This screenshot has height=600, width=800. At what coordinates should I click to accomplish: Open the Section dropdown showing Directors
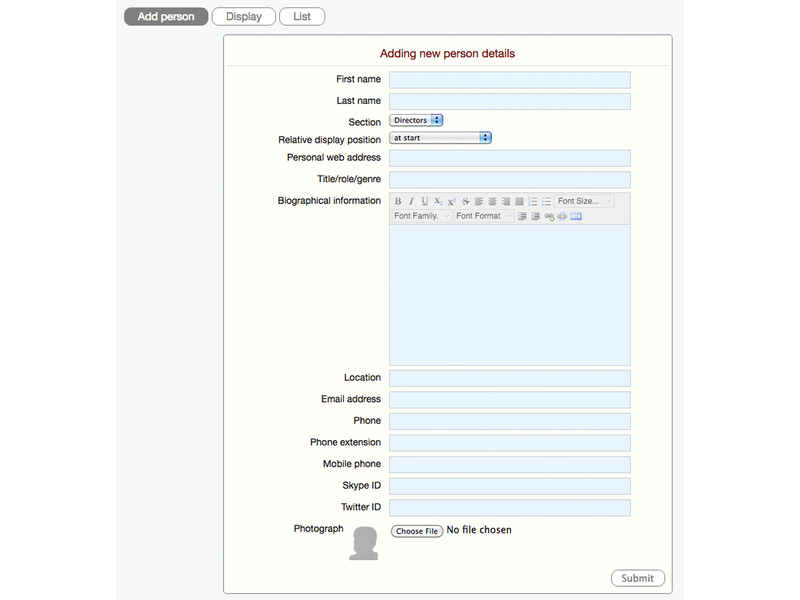point(416,121)
